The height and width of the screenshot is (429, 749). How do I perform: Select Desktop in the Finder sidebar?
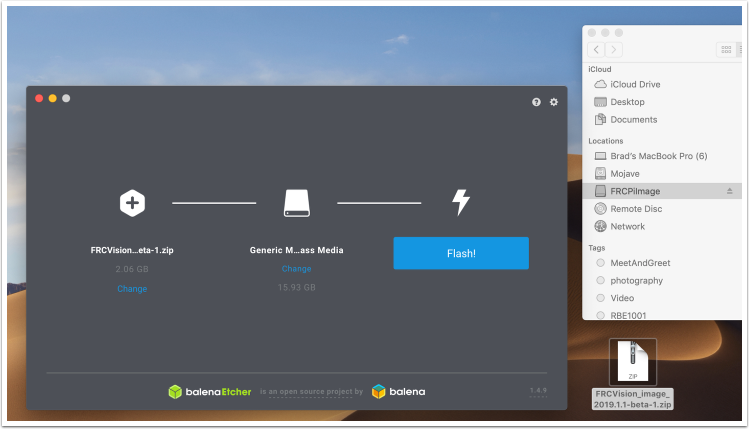627,102
